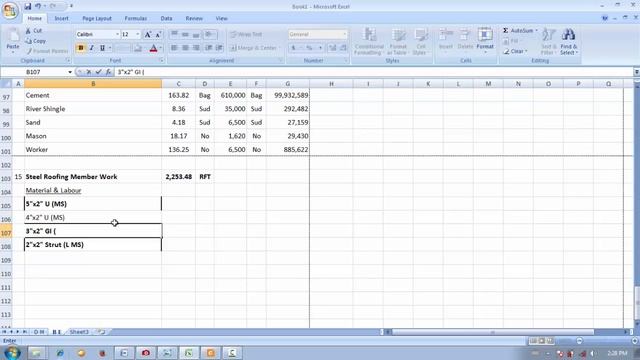Undo last action in Quick Access toolbar
The image size is (640, 360).
(x=38, y=6)
